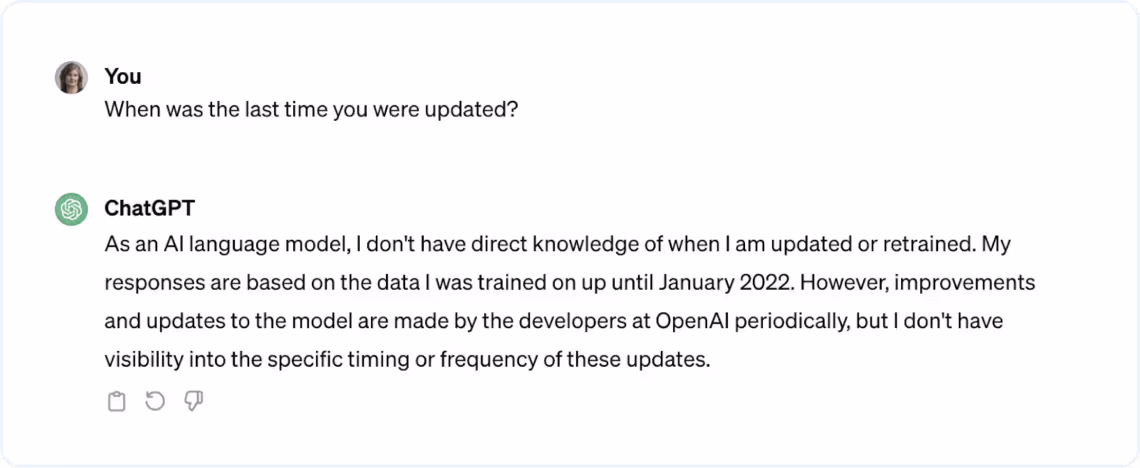The height and width of the screenshot is (468, 1140).
Task: Give thumbs down to the ChatGPT response
Action: click(x=193, y=401)
